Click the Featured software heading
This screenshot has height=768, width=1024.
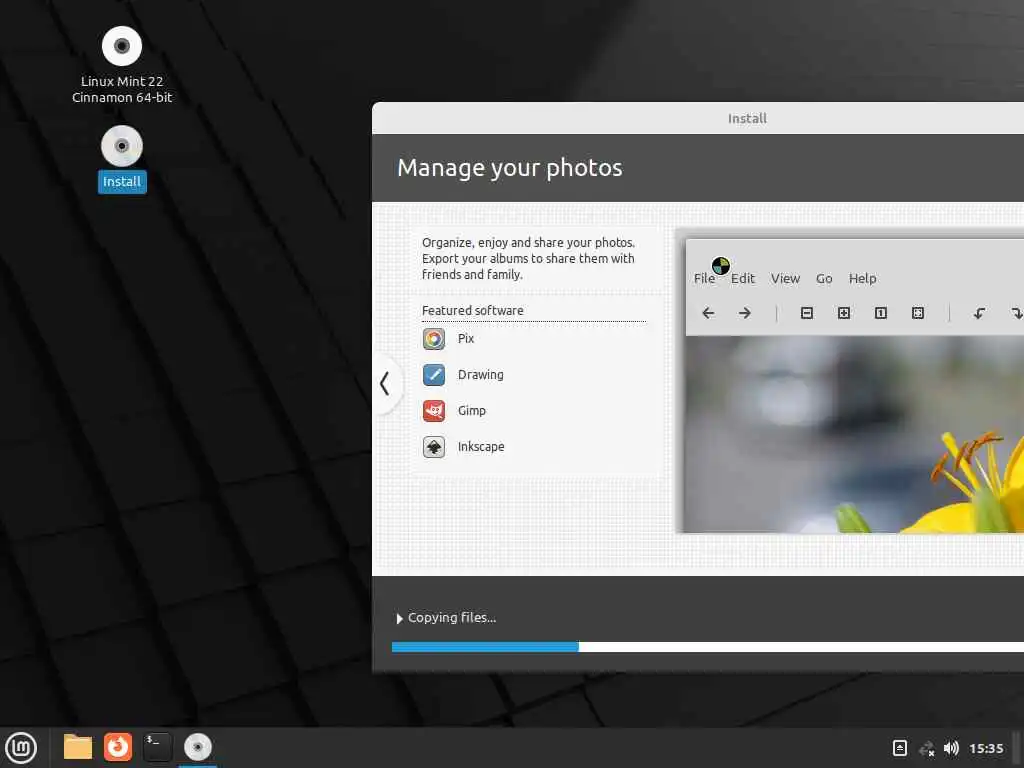(x=472, y=311)
